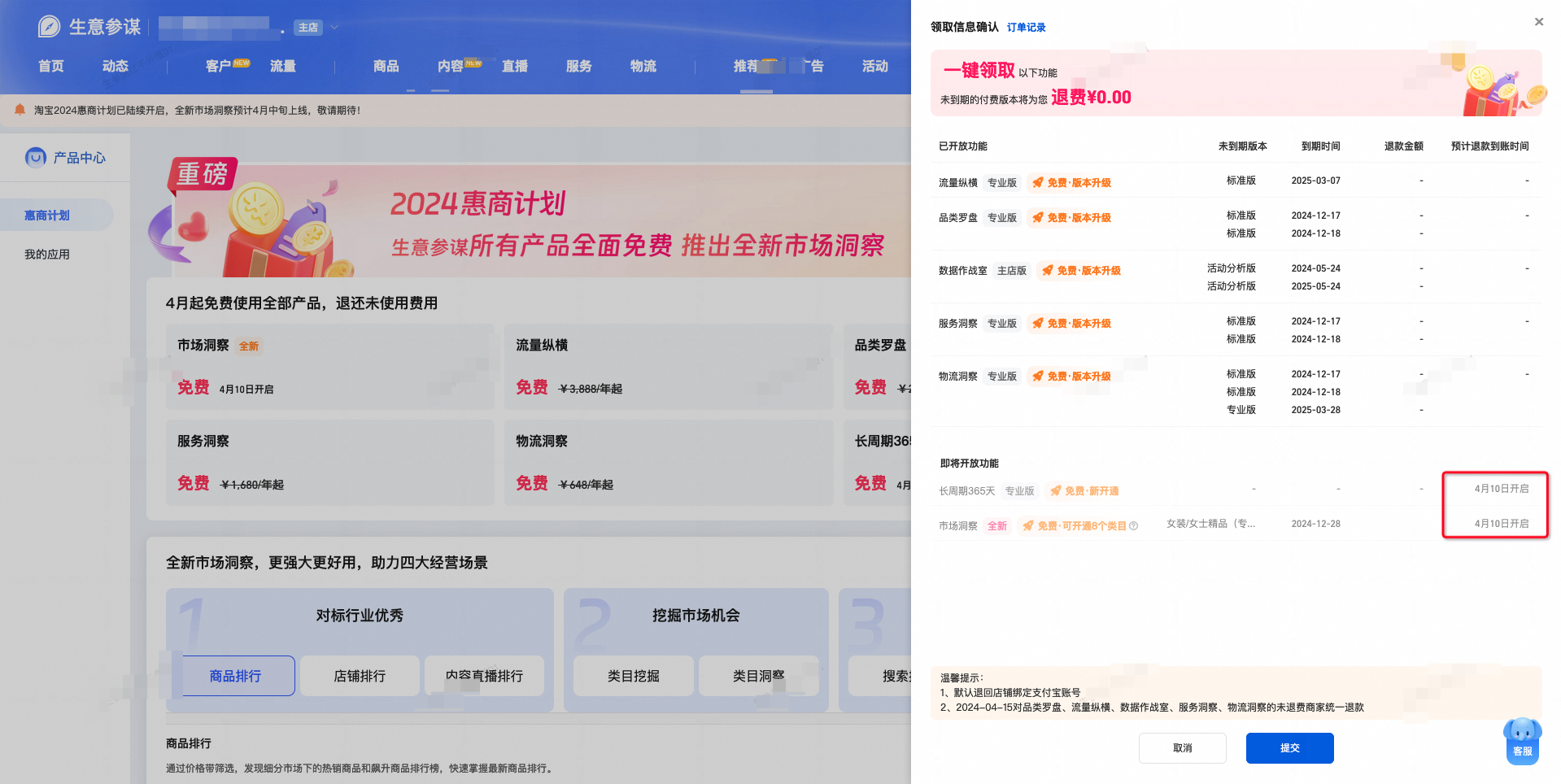Open the 动态 nav tab
The image size is (1561, 784).
[x=116, y=66]
